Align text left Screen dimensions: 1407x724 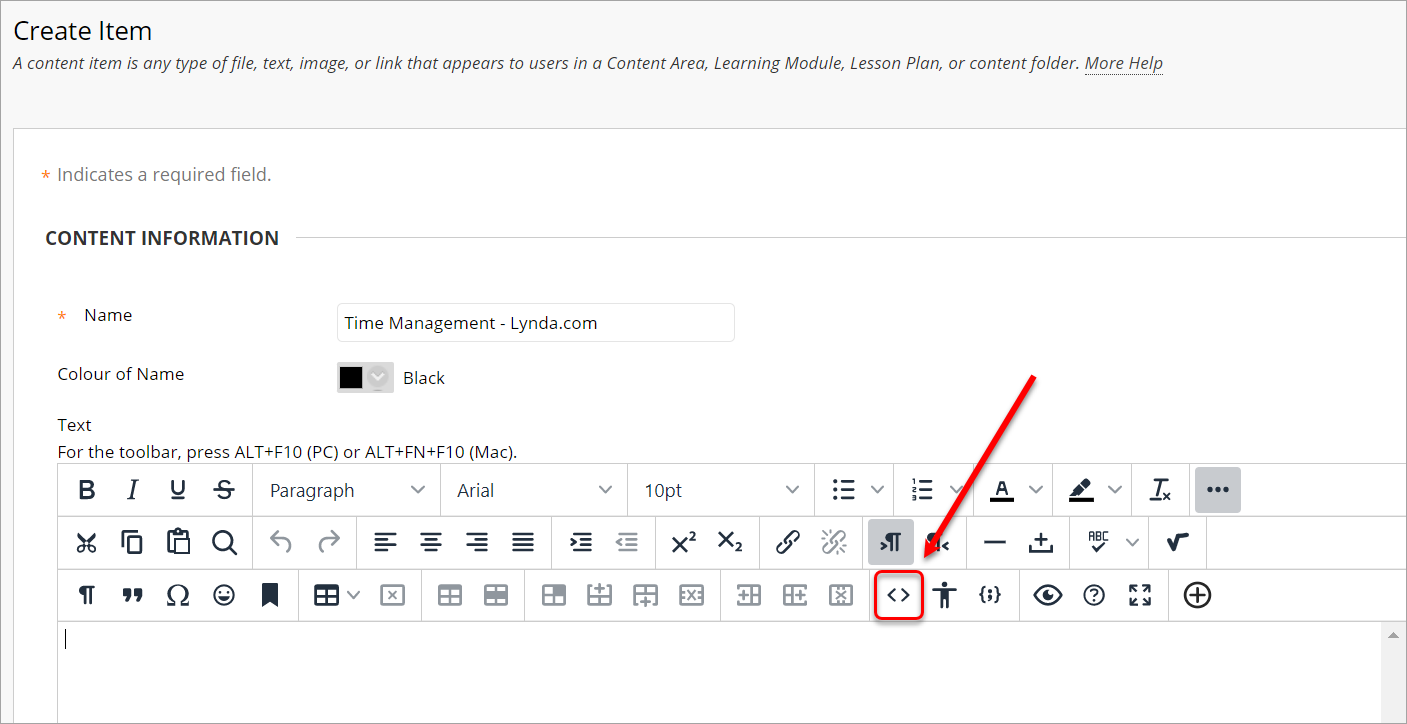coord(385,542)
